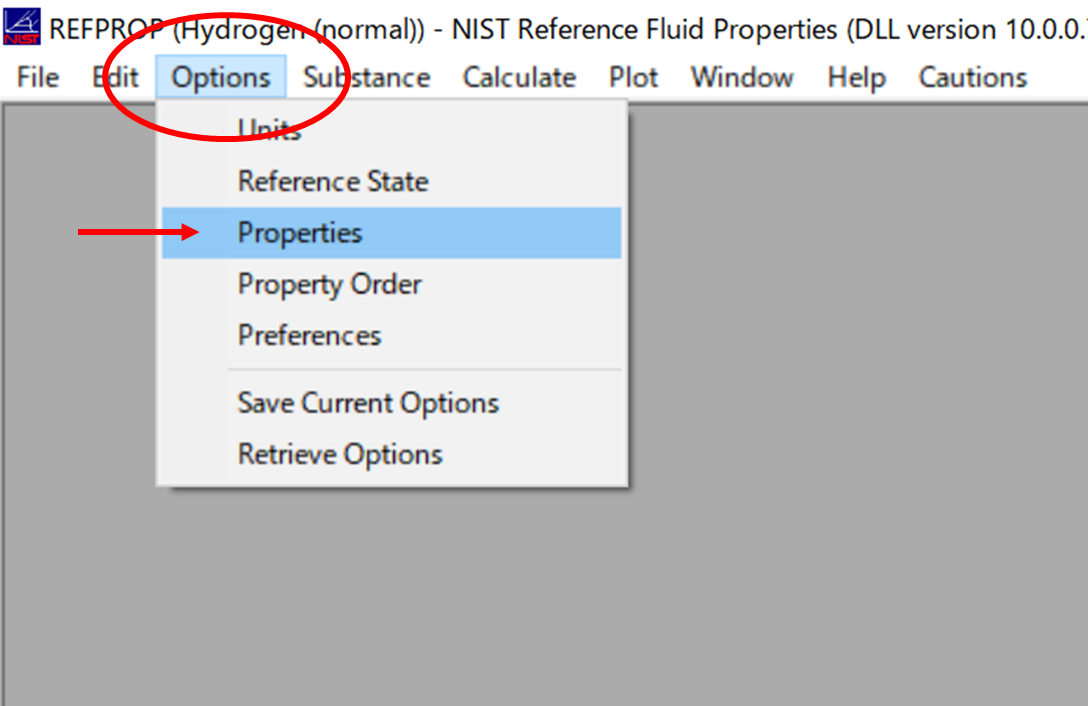
Task: Select the Reference State menu entry
Action: tap(333, 182)
